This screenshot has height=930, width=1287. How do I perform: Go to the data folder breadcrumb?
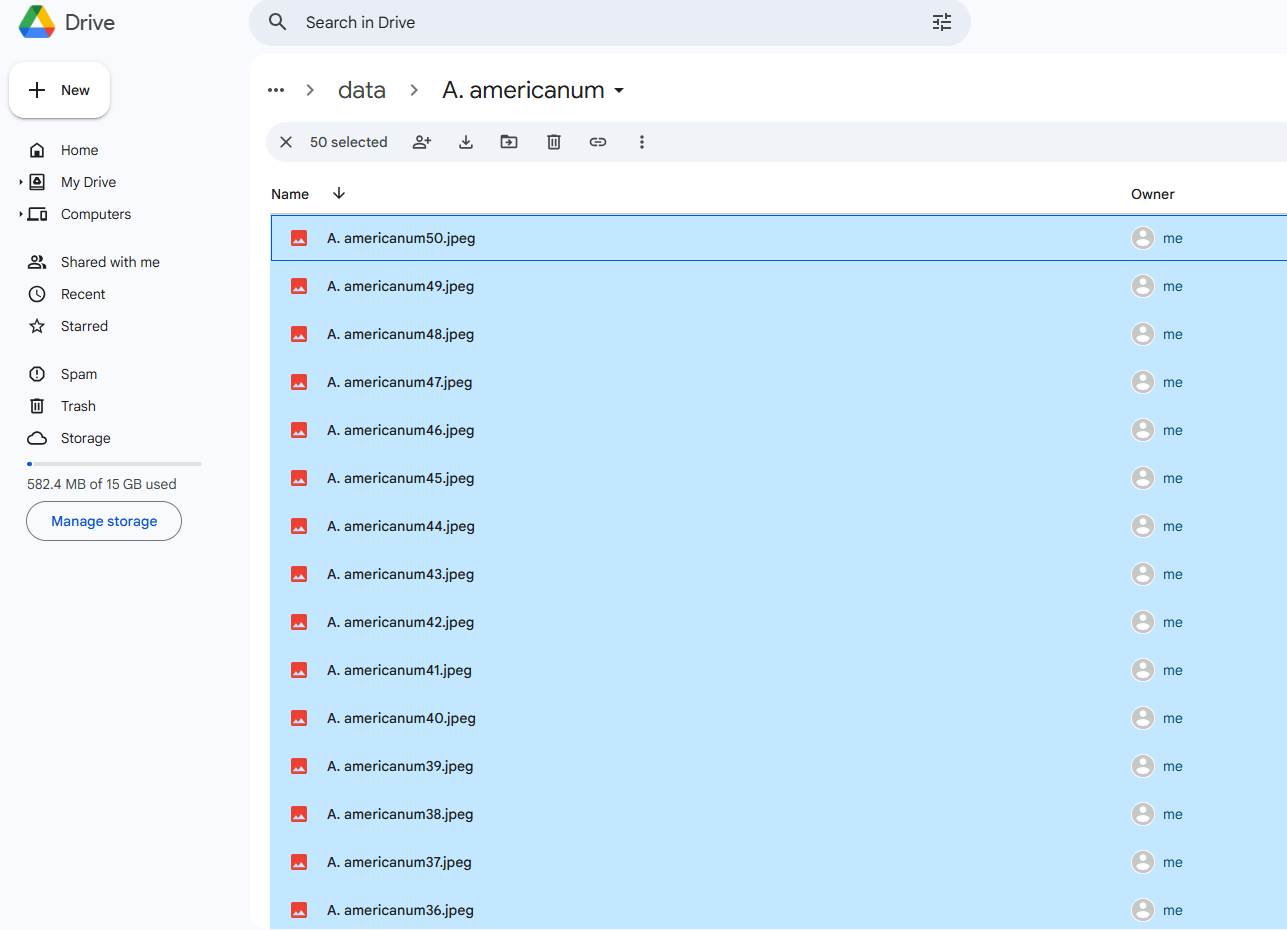362,90
